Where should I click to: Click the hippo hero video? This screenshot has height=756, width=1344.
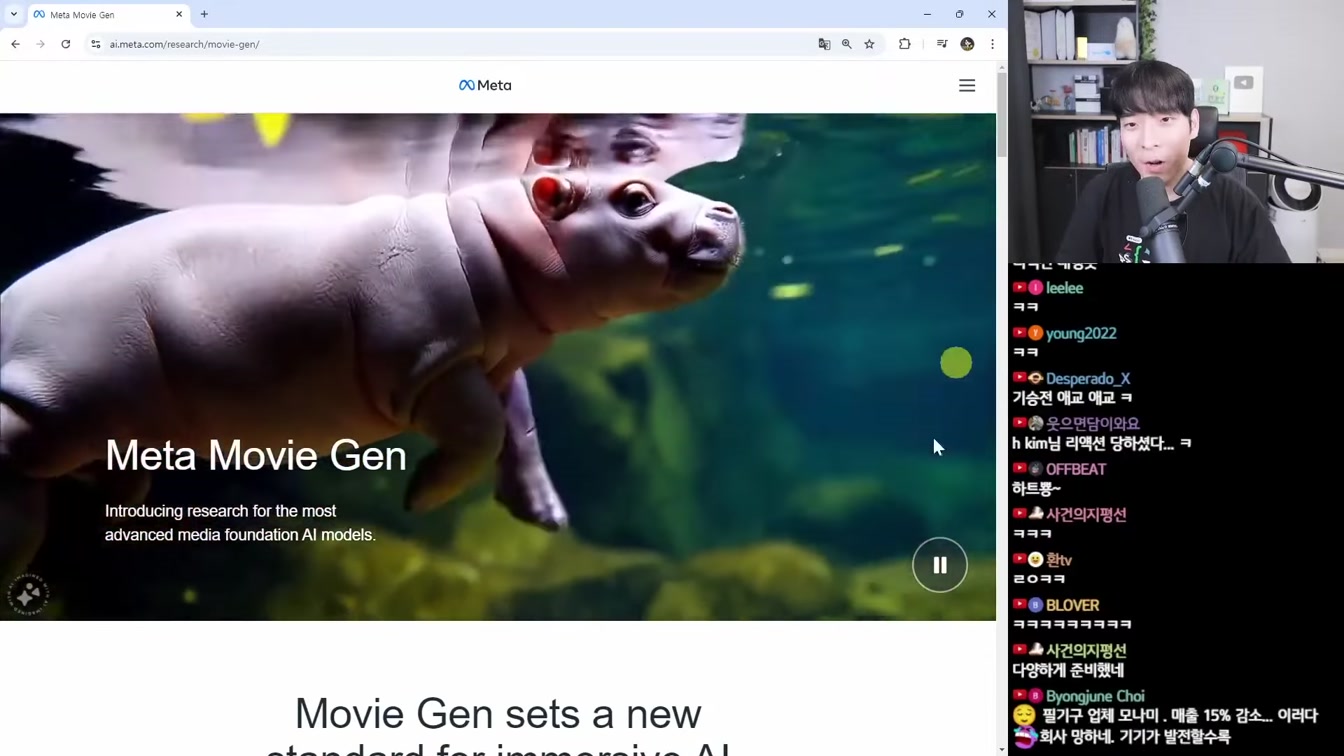click(498, 367)
